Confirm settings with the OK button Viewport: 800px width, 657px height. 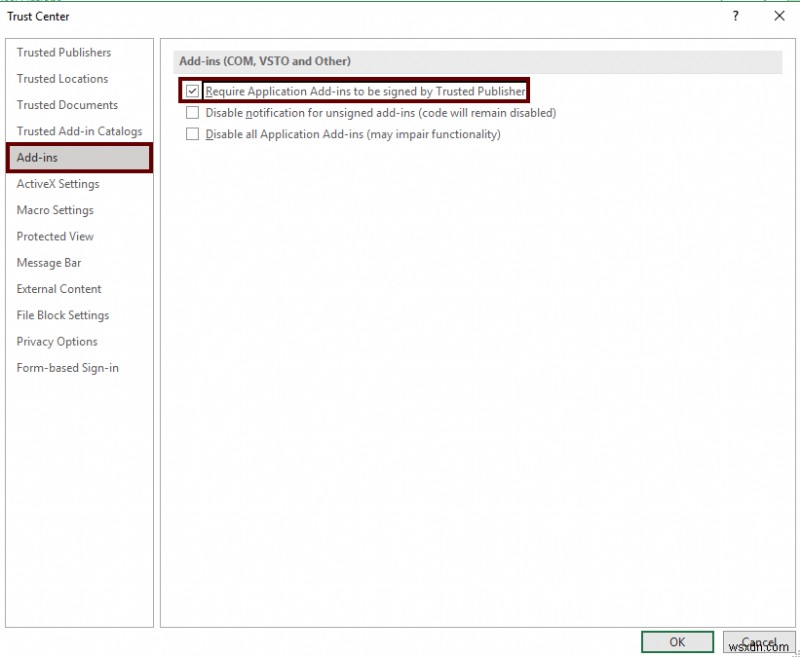pos(678,642)
